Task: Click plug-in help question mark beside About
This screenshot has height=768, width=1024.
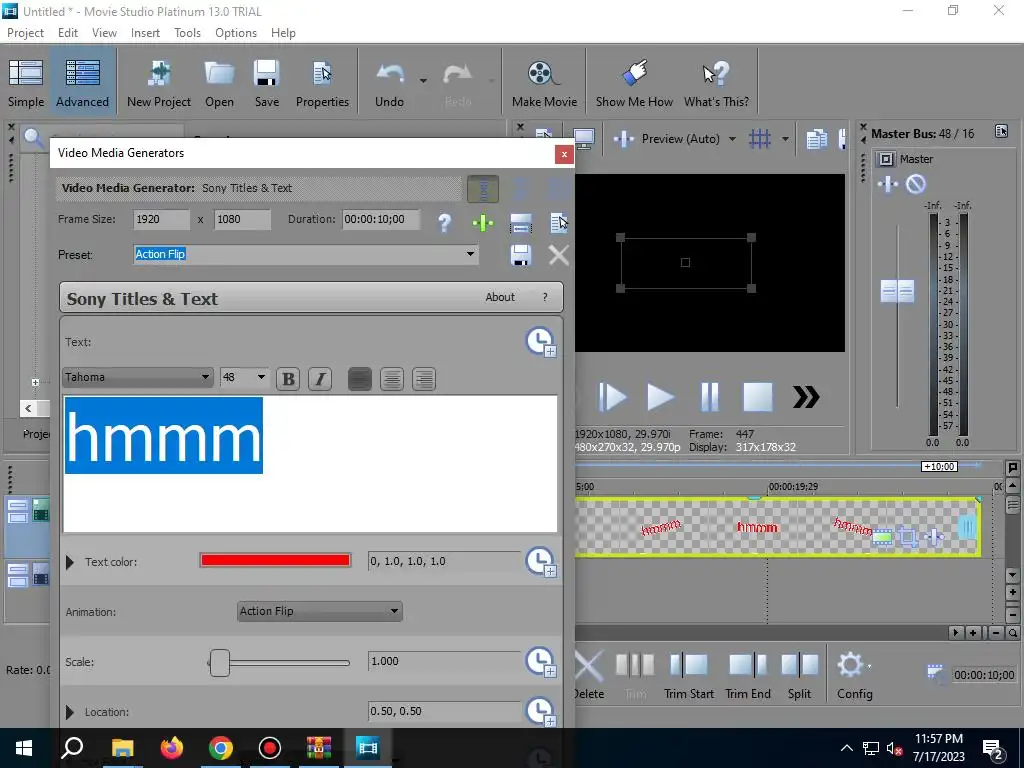Action: point(545,297)
